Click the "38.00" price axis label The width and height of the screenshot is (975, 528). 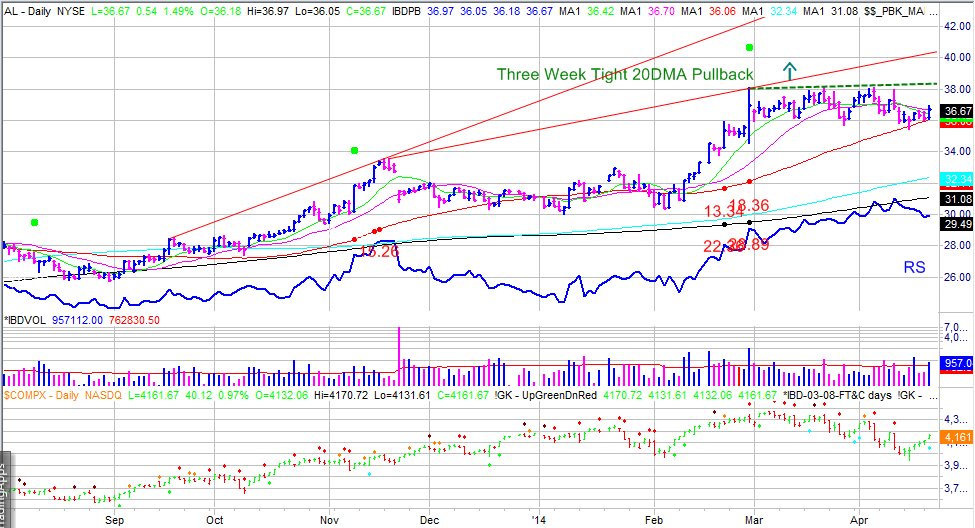click(957, 89)
